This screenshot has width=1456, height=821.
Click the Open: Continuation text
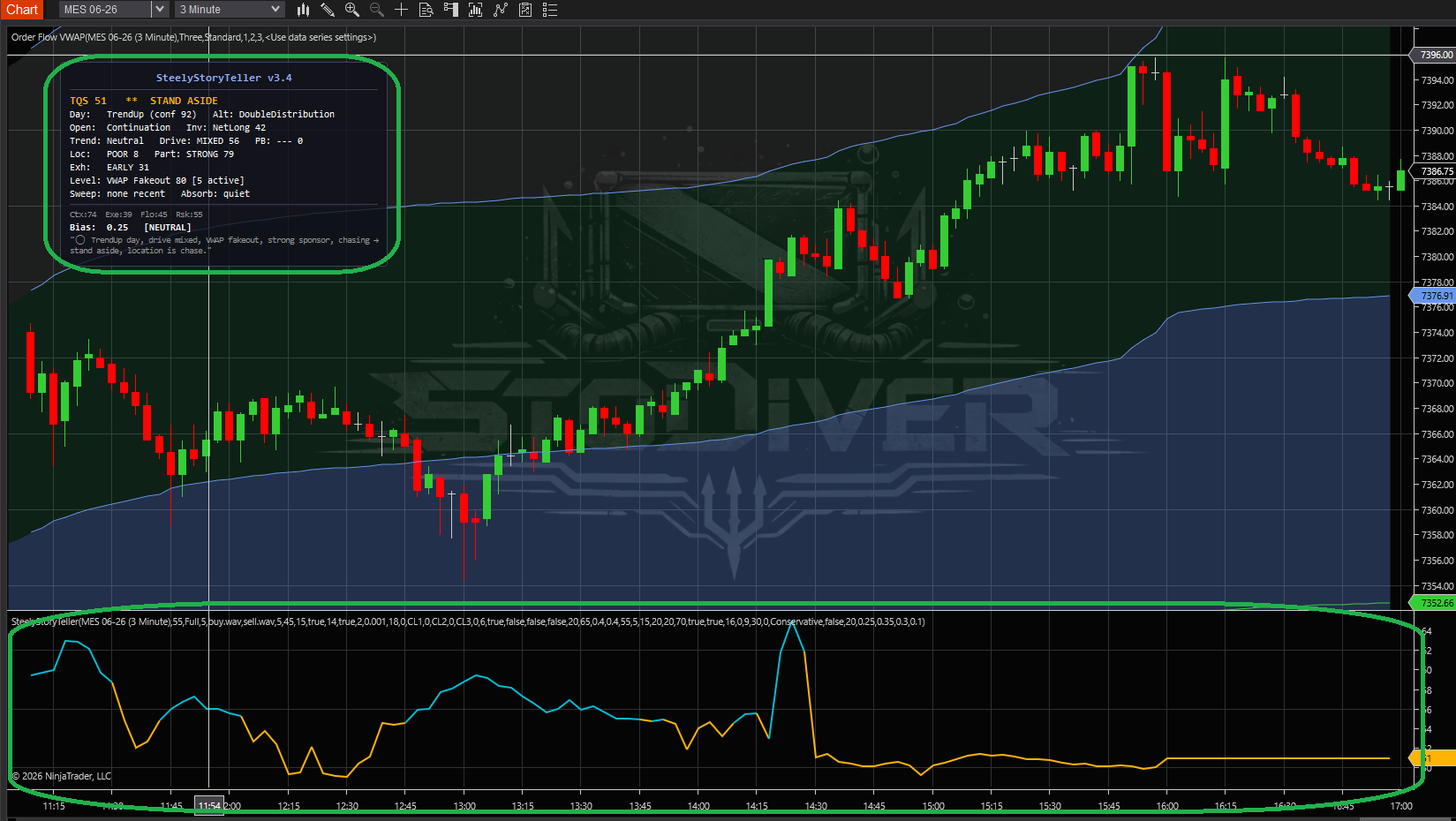tap(120, 128)
